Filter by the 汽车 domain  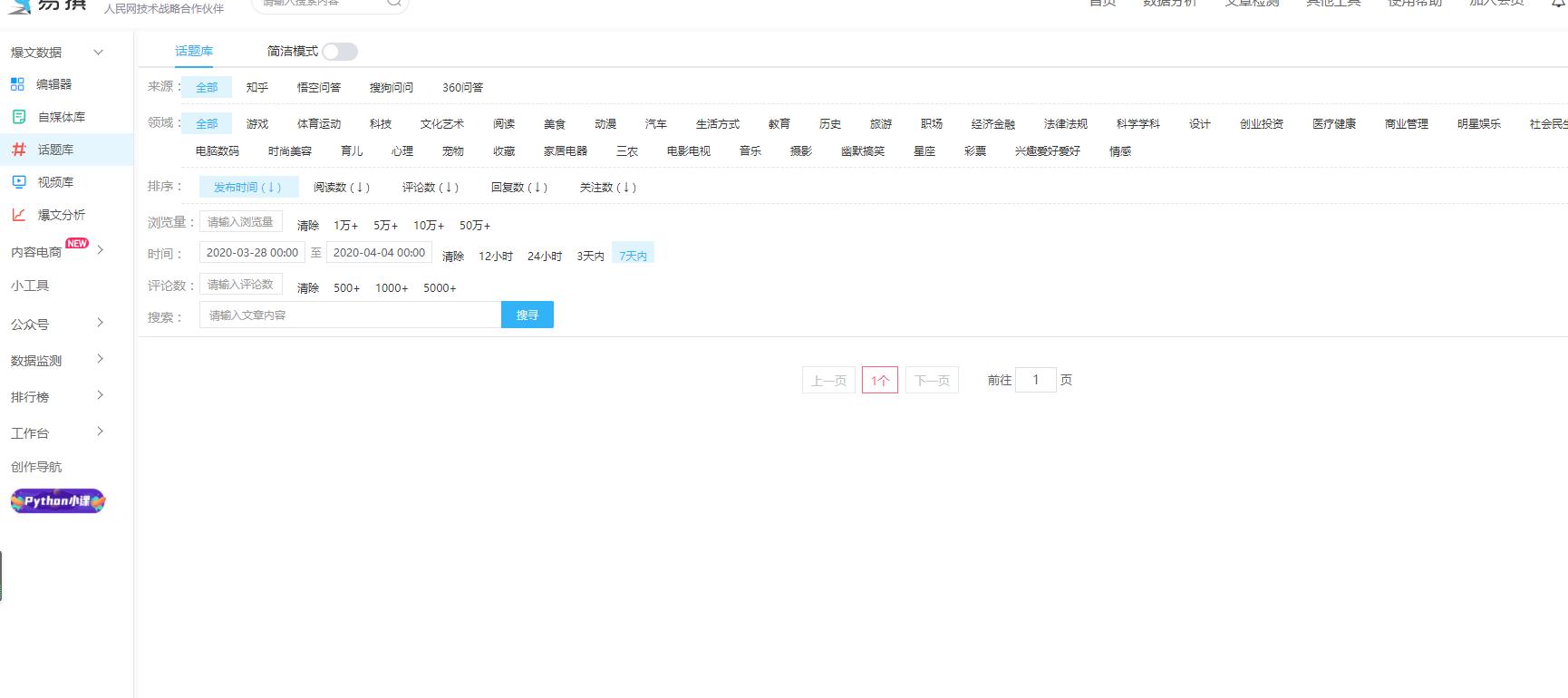click(656, 124)
